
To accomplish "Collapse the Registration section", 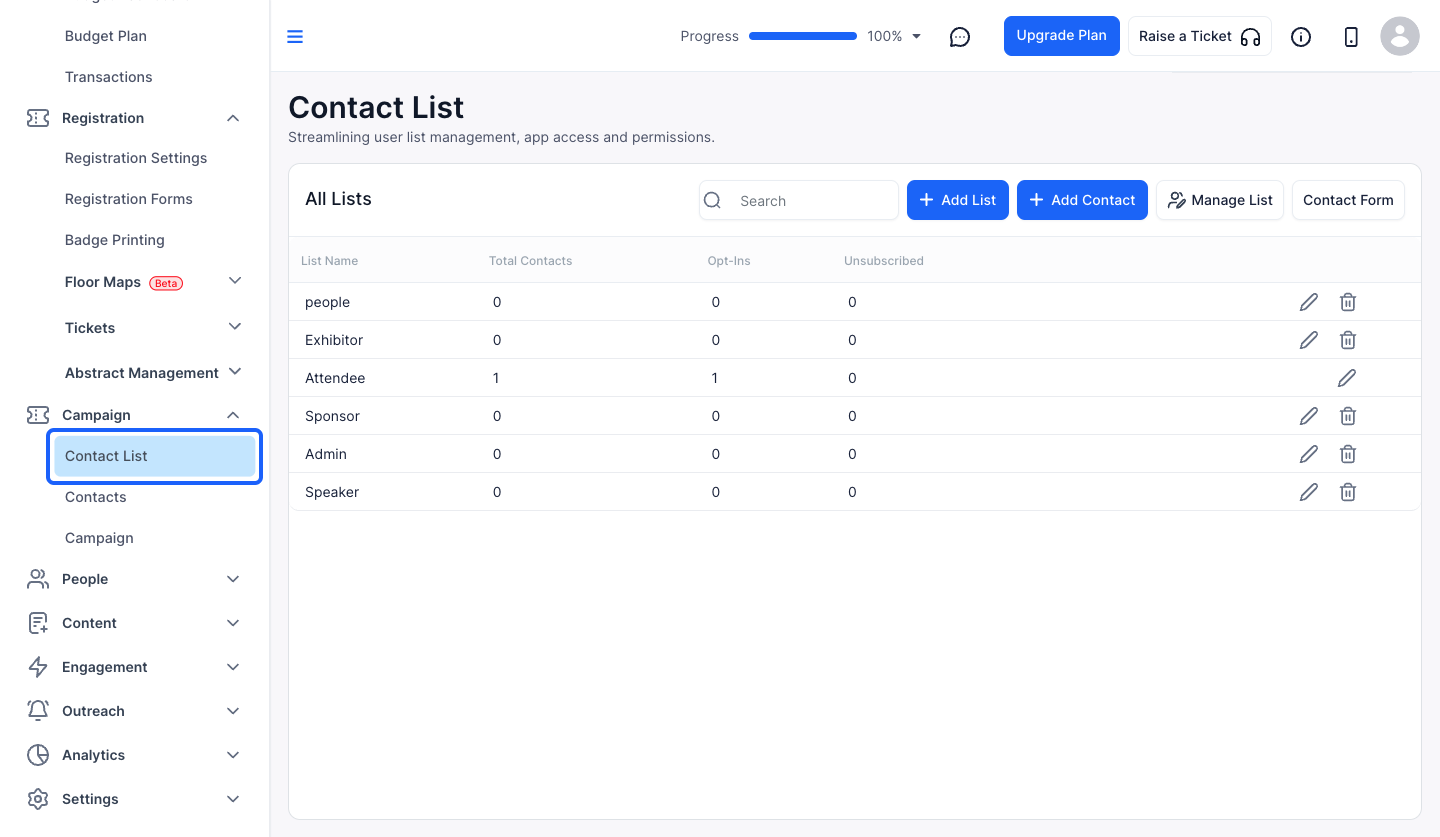I will tap(233, 118).
